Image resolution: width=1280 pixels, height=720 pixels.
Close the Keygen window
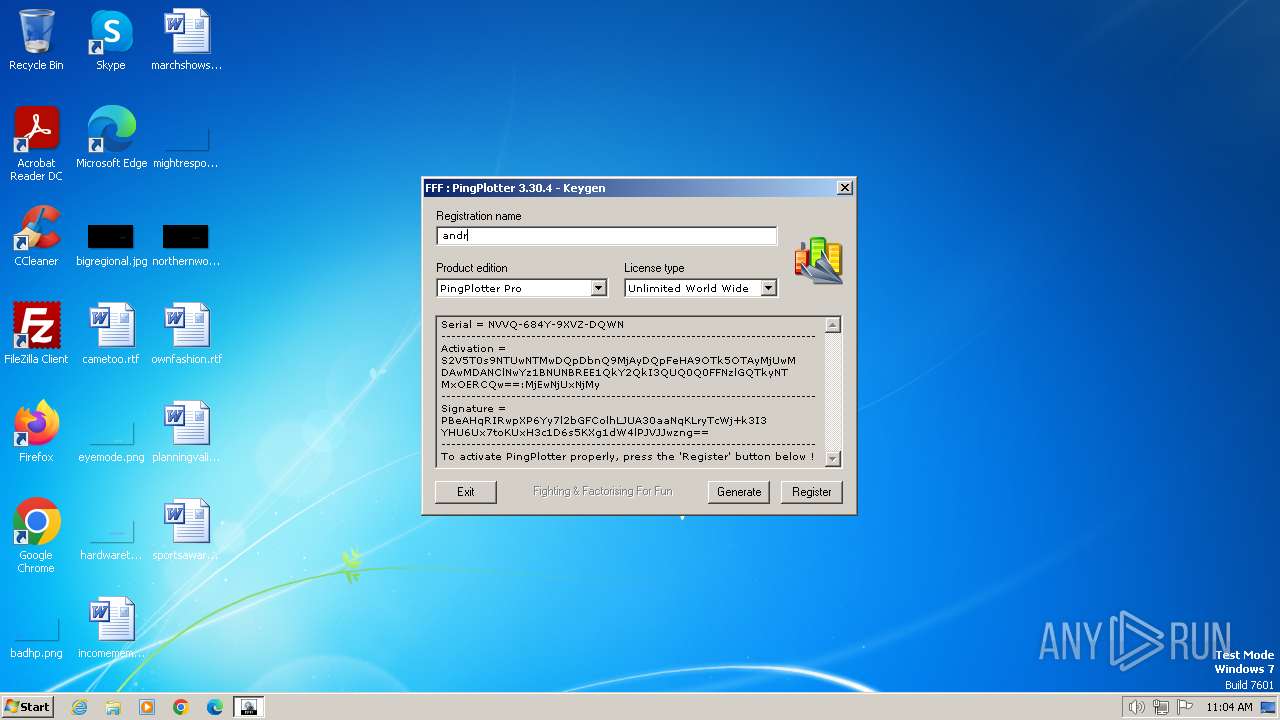[845, 188]
